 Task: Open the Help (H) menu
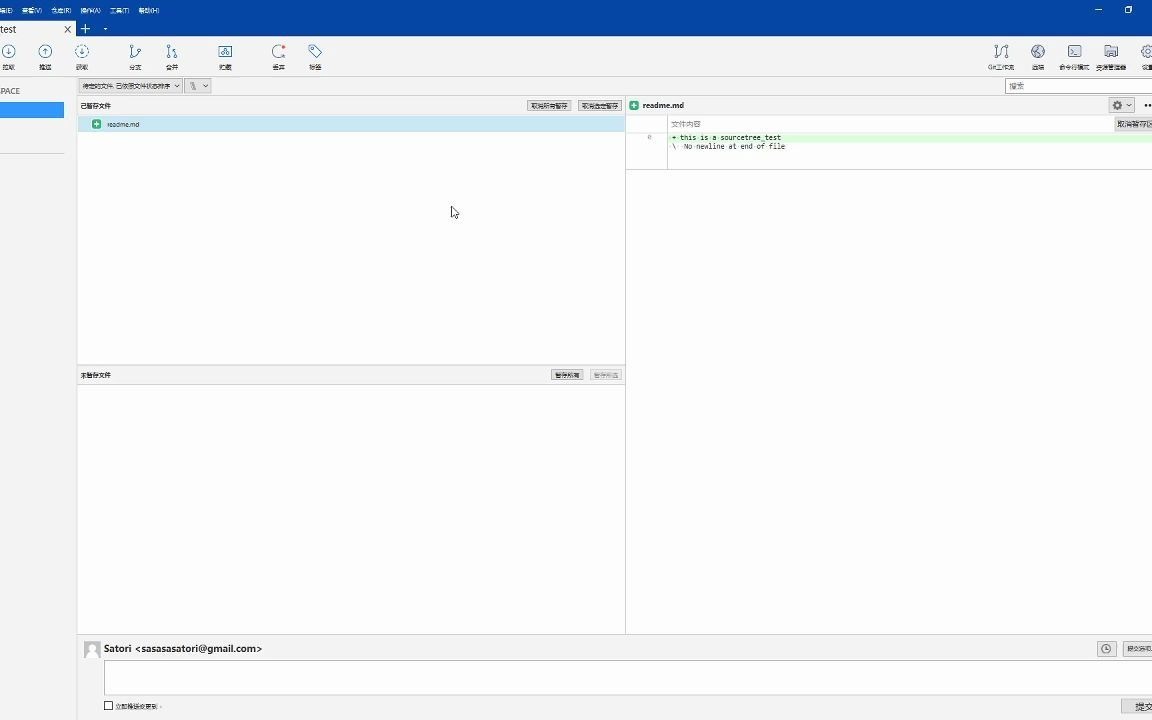[x=148, y=10]
